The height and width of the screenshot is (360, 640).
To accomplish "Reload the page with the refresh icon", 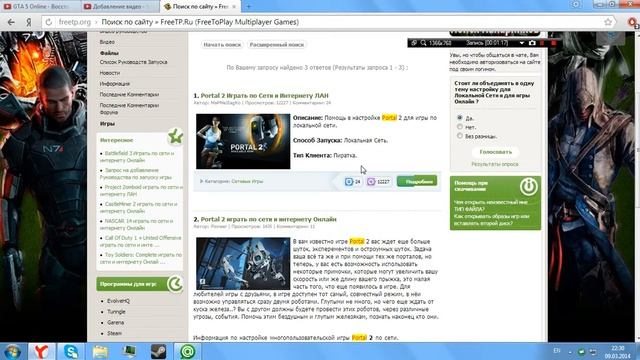I will [49, 22].
